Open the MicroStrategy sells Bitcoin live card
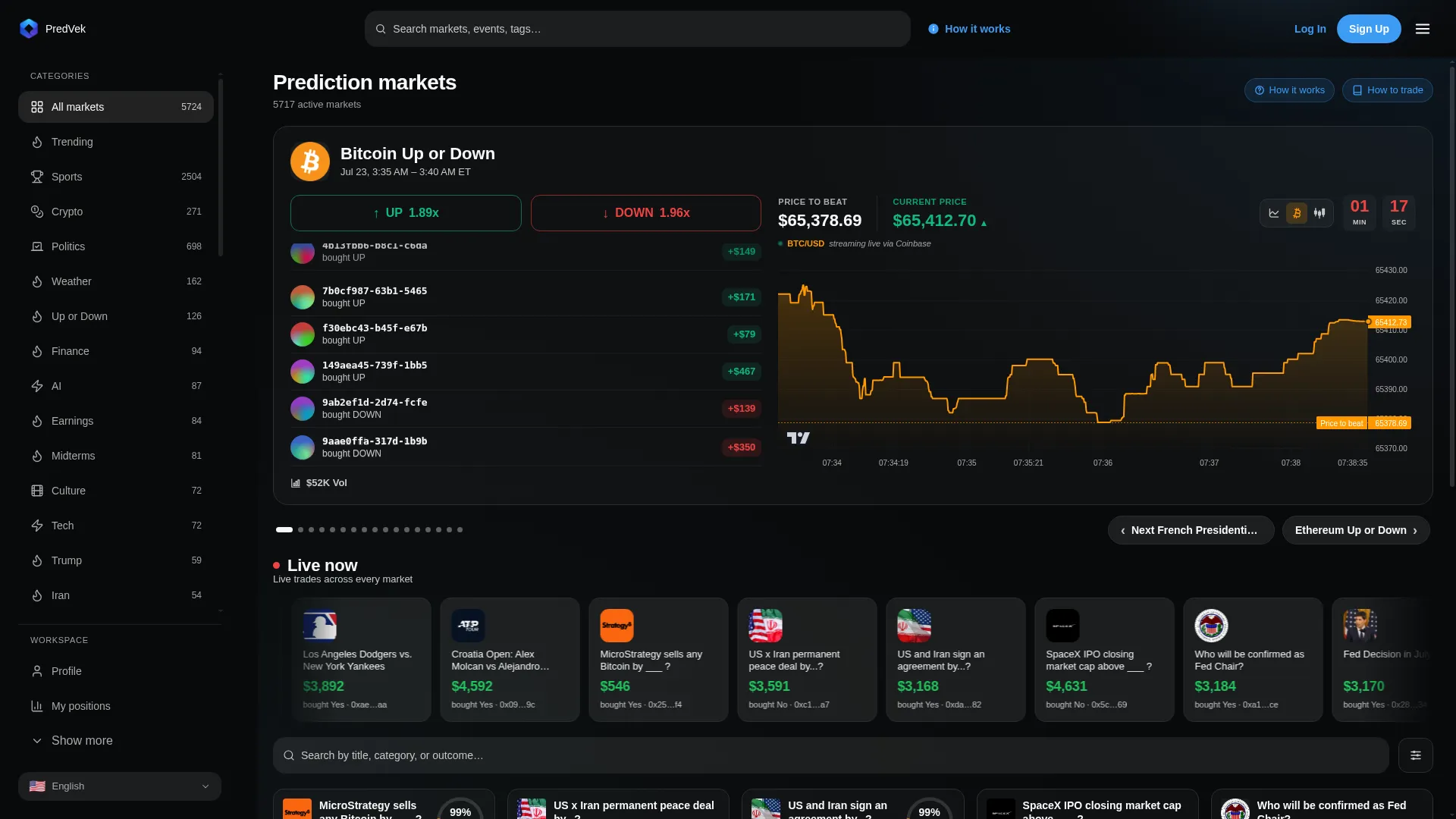The image size is (1456, 819). coord(658,660)
